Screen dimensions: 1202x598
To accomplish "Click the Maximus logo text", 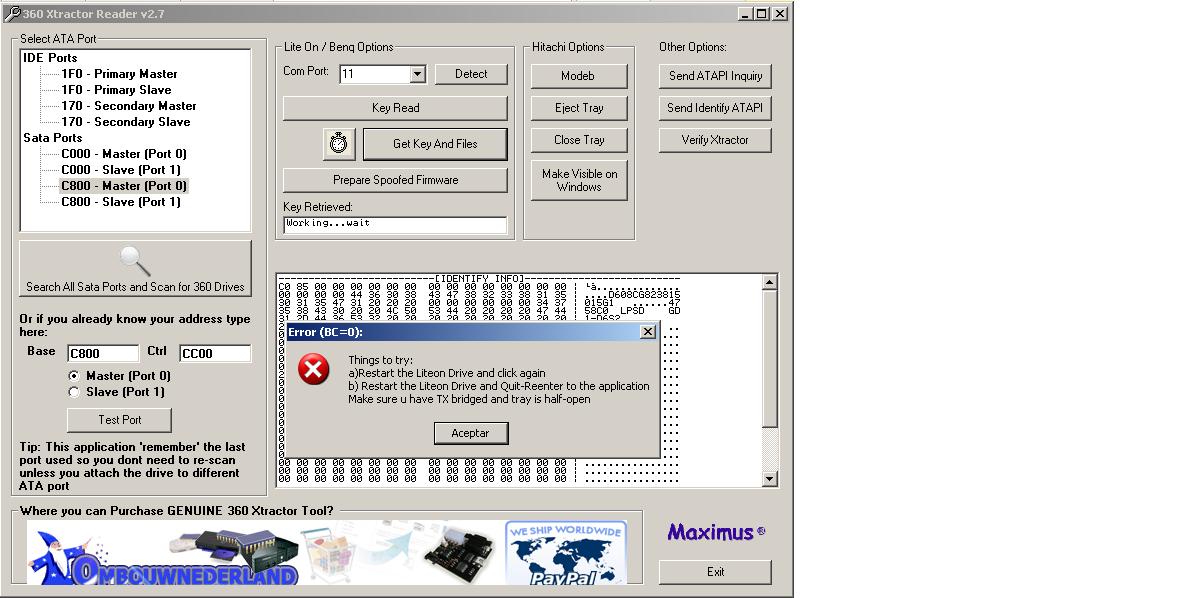I will click(716, 532).
